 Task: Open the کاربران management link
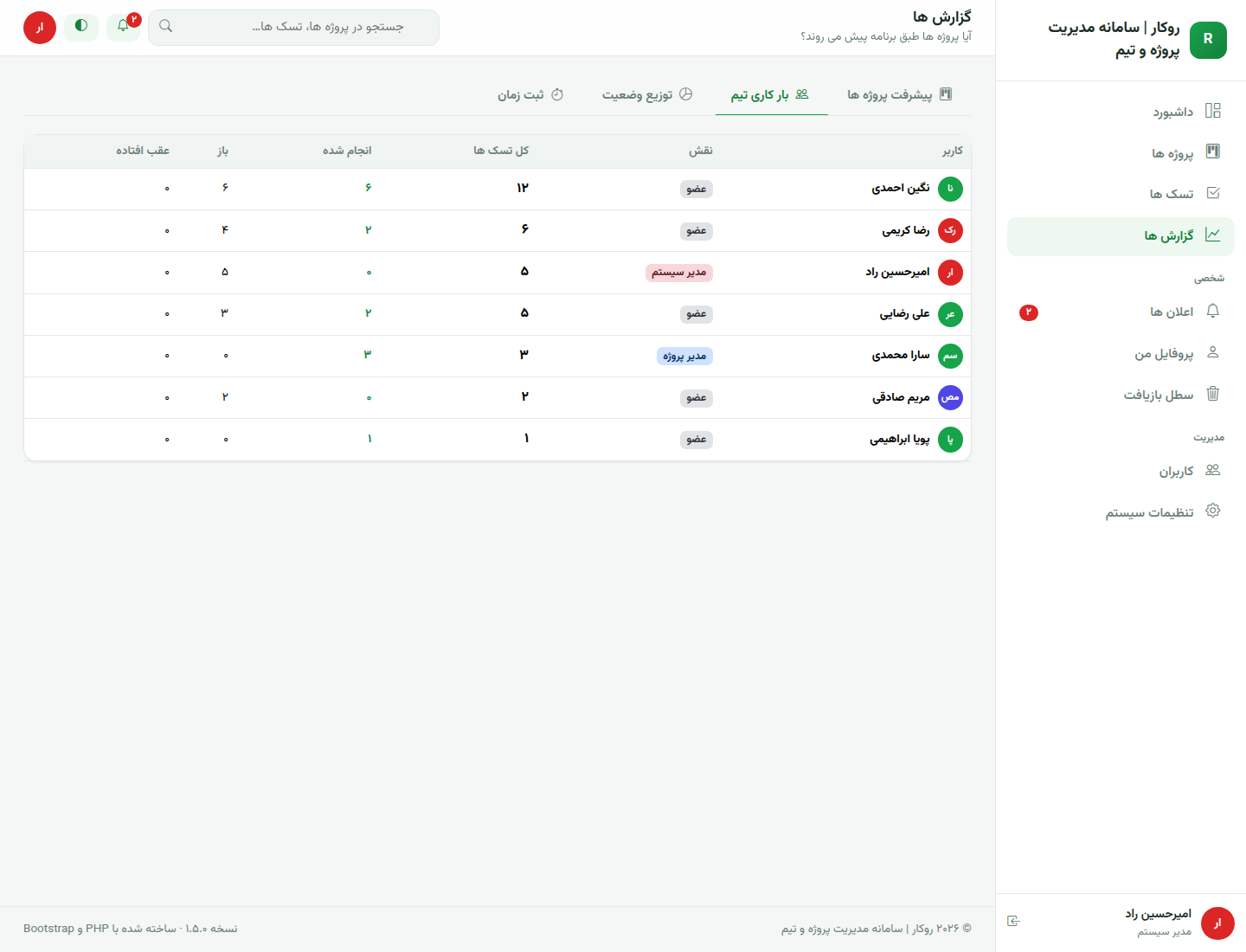(x=1121, y=471)
